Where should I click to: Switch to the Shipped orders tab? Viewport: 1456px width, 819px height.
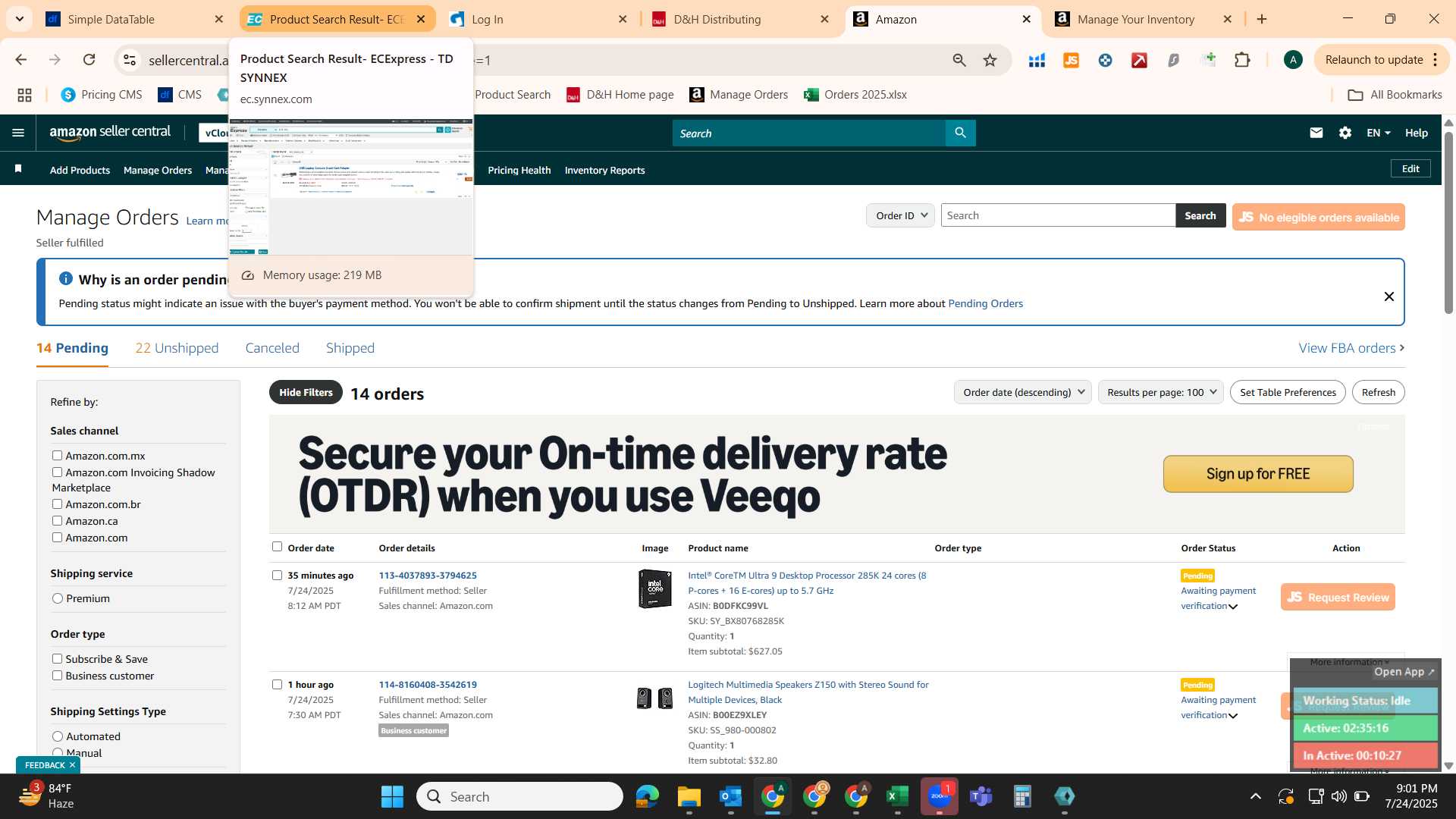(x=350, y=348)
